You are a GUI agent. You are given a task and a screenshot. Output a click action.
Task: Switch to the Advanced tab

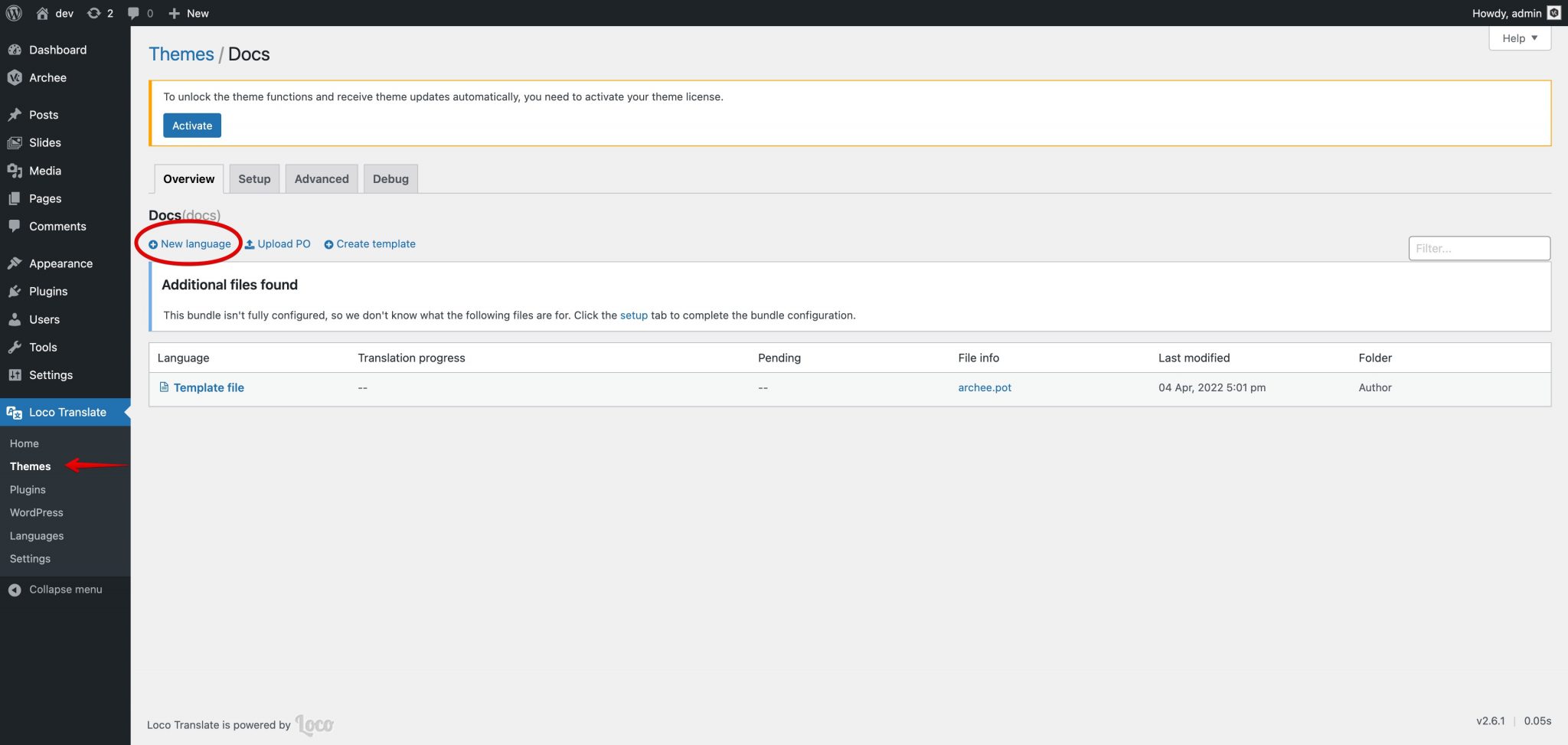[x=322, y=178]
